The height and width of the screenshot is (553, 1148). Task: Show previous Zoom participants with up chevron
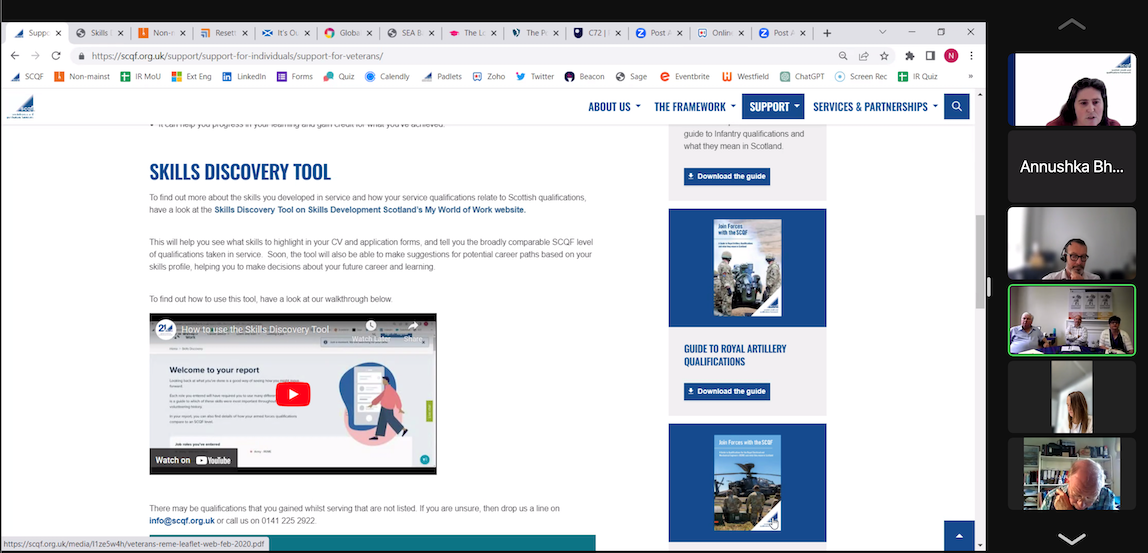(1071, 25)
